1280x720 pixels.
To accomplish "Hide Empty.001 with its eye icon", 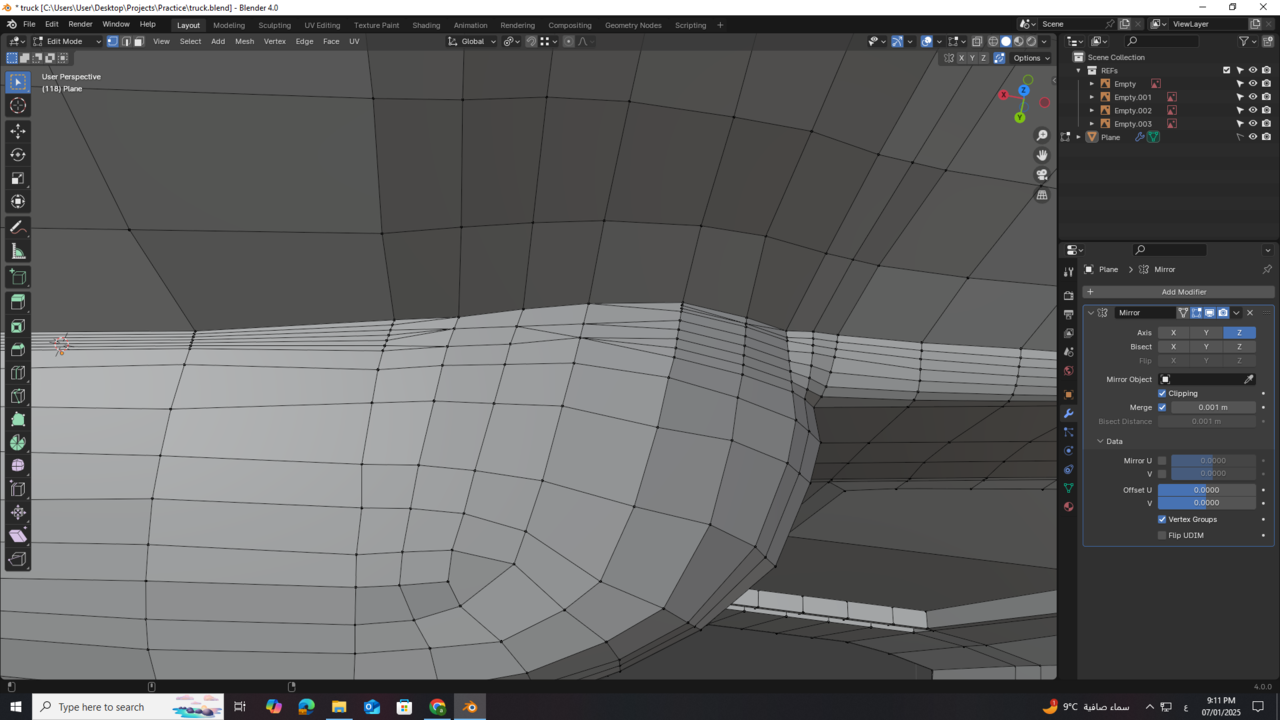I will coord(1253,97).
